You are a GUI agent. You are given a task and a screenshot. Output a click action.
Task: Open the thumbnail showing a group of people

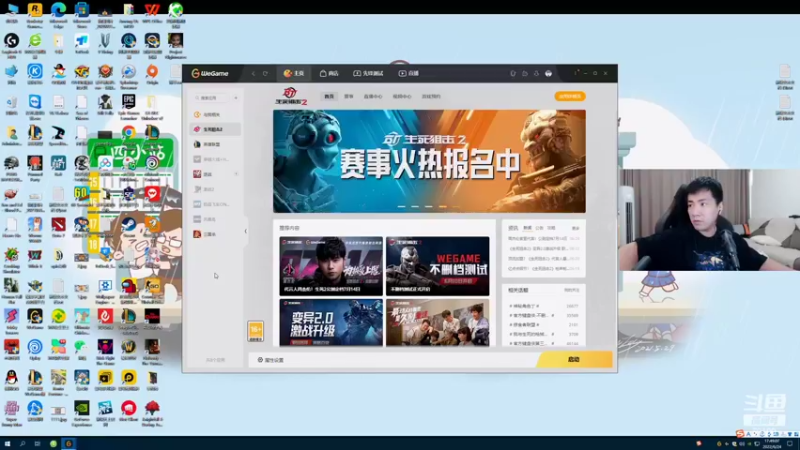coord(438,322)
